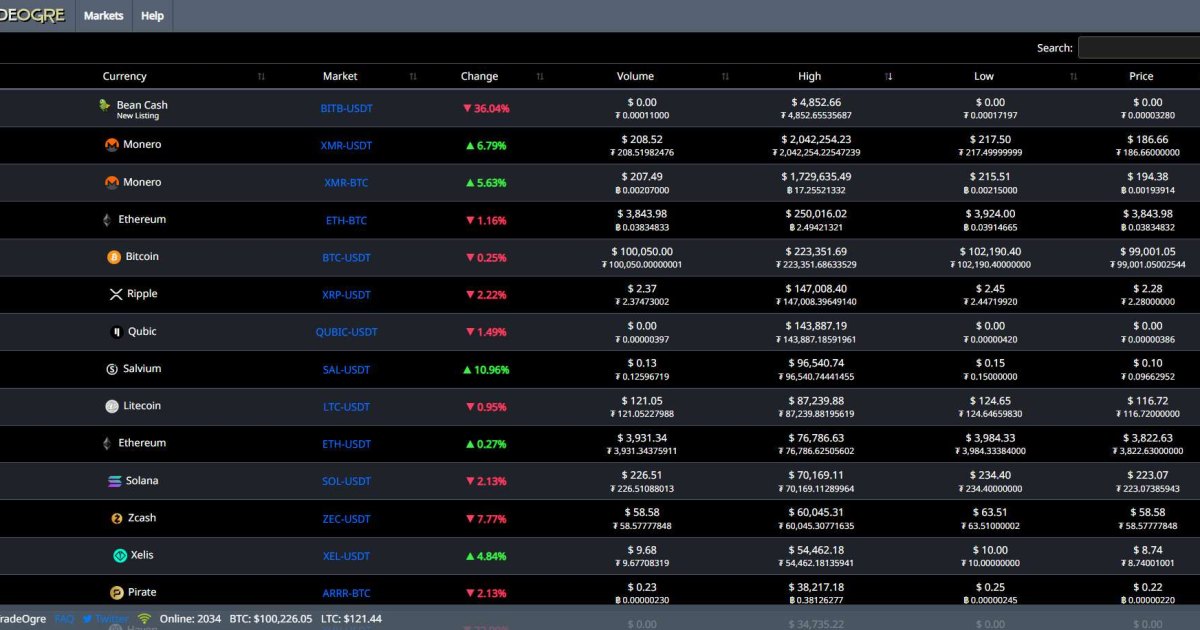Click the Qubic coin icon
The image size is (1200, 630).
[116, 332]
